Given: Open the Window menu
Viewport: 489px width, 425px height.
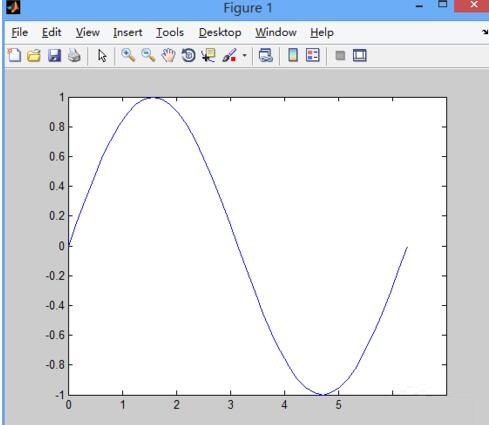Looking at the screenshot, I should tap(276, 32).
